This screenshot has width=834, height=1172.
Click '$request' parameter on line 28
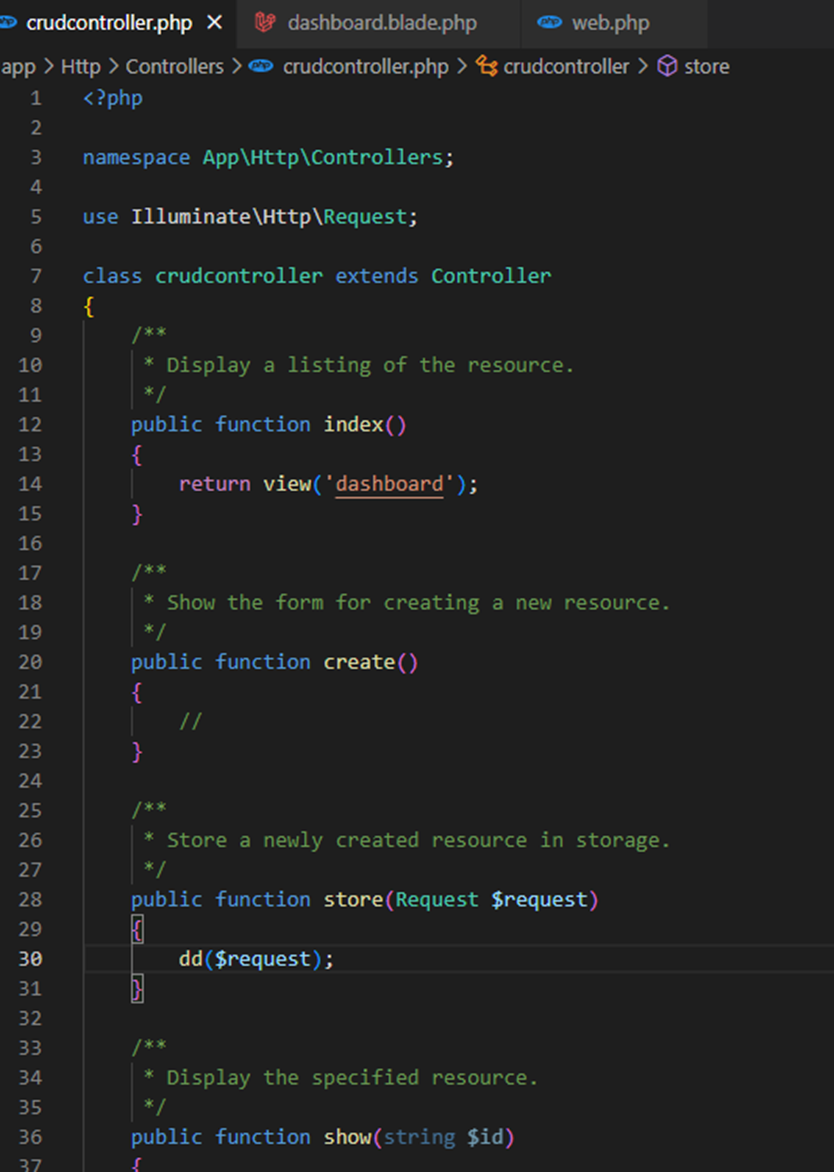pos(539,900)
